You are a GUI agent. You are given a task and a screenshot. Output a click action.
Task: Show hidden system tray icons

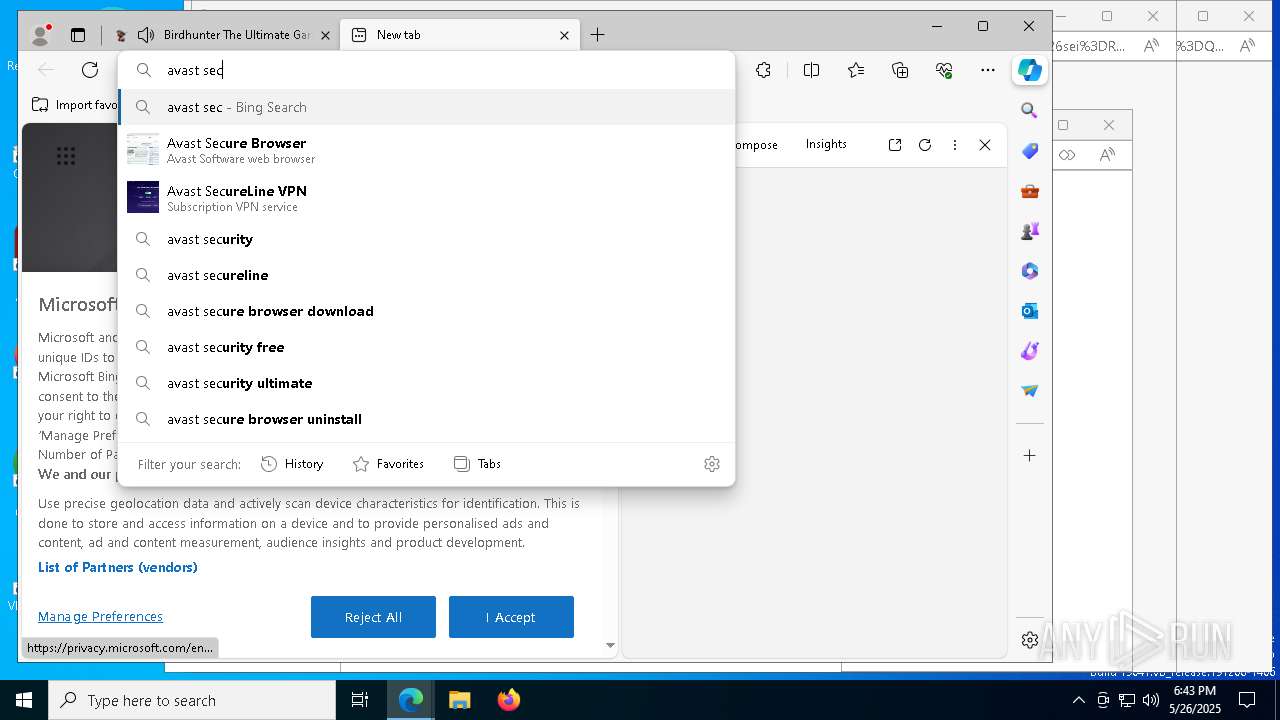pyautogui.click(x=1078, y=700)
